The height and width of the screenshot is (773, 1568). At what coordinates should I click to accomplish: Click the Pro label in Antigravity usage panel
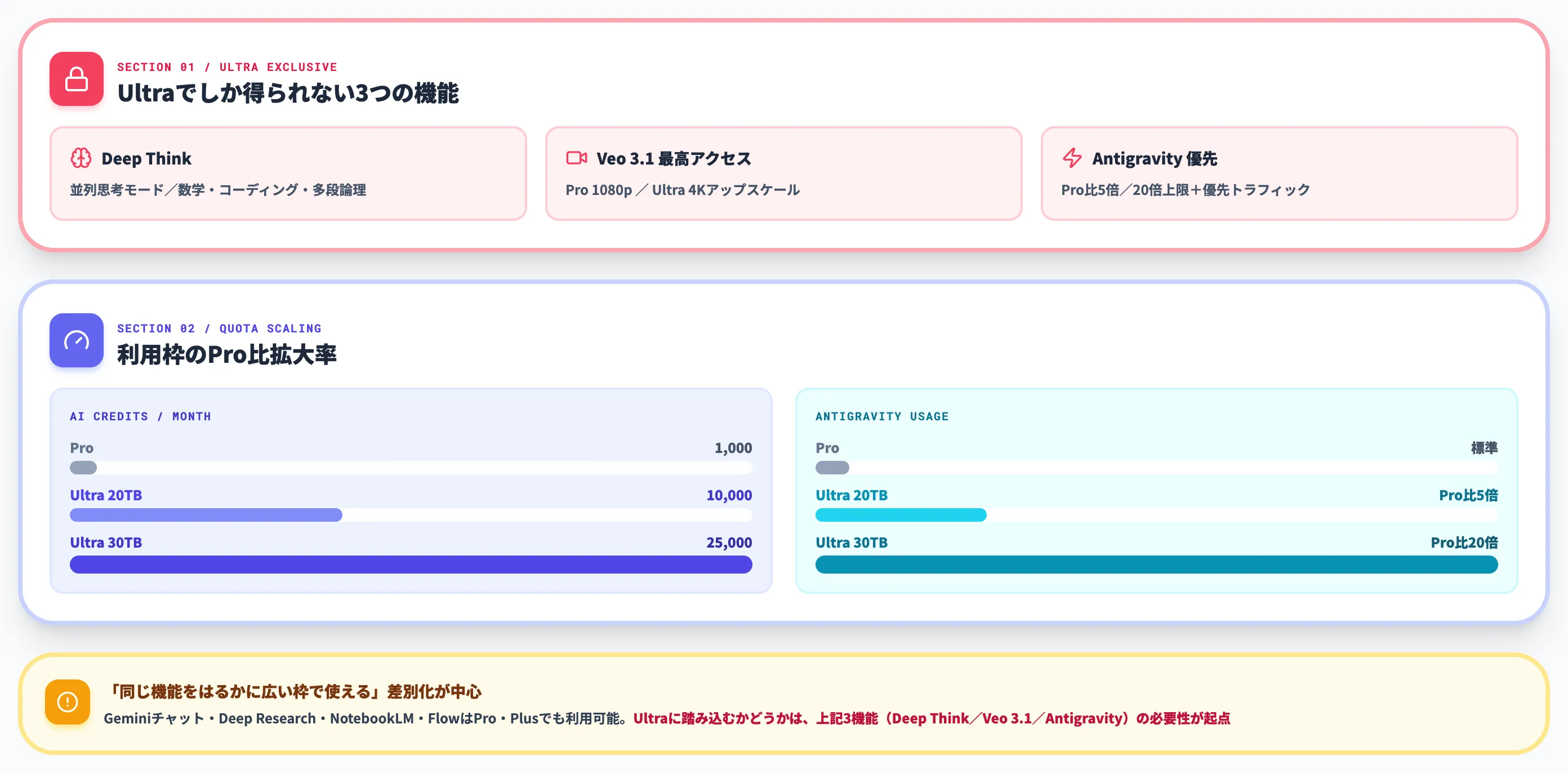(827, 448)
